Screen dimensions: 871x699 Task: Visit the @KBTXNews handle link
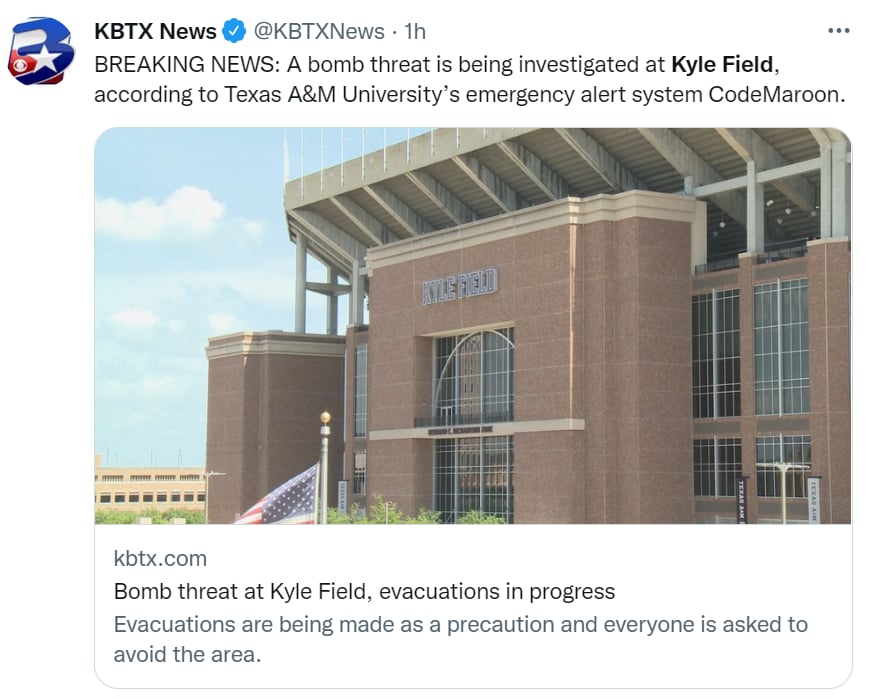coord(319,31)
